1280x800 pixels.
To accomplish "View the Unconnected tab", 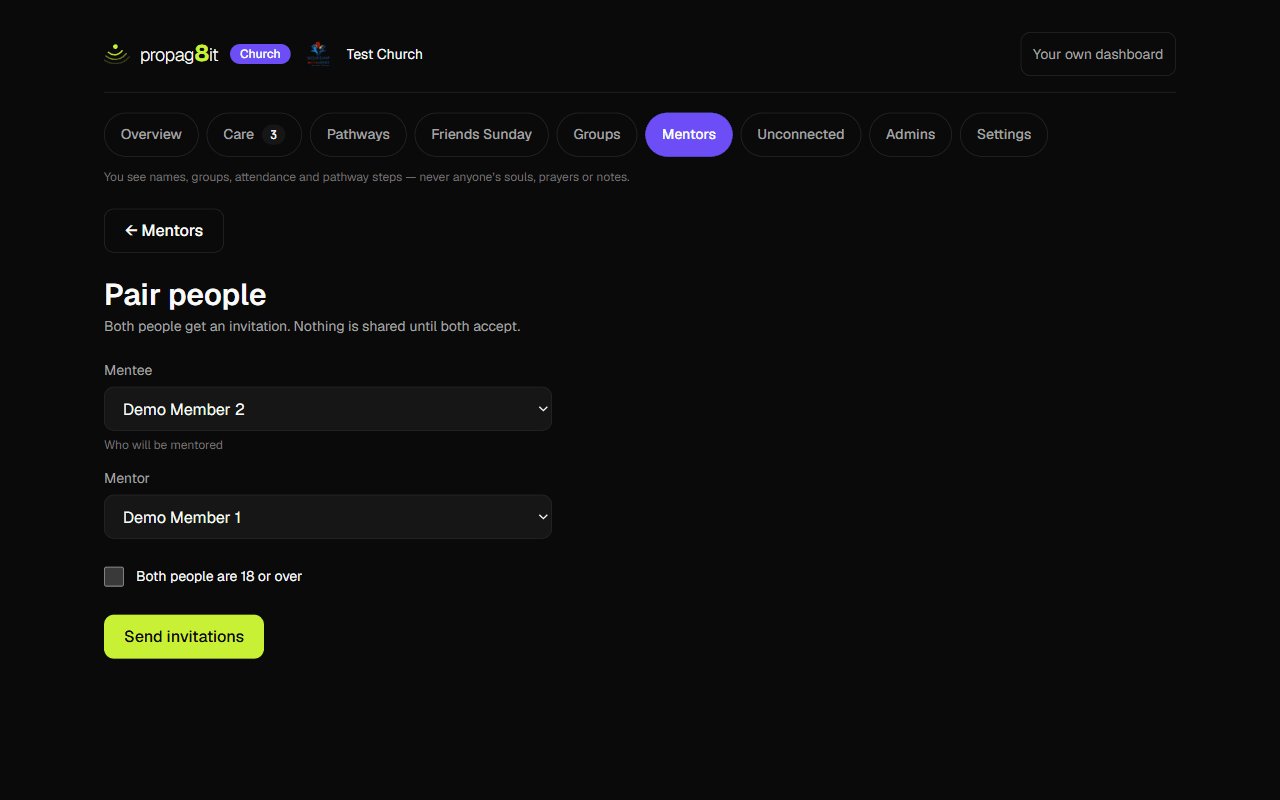I will coord(801,135).
